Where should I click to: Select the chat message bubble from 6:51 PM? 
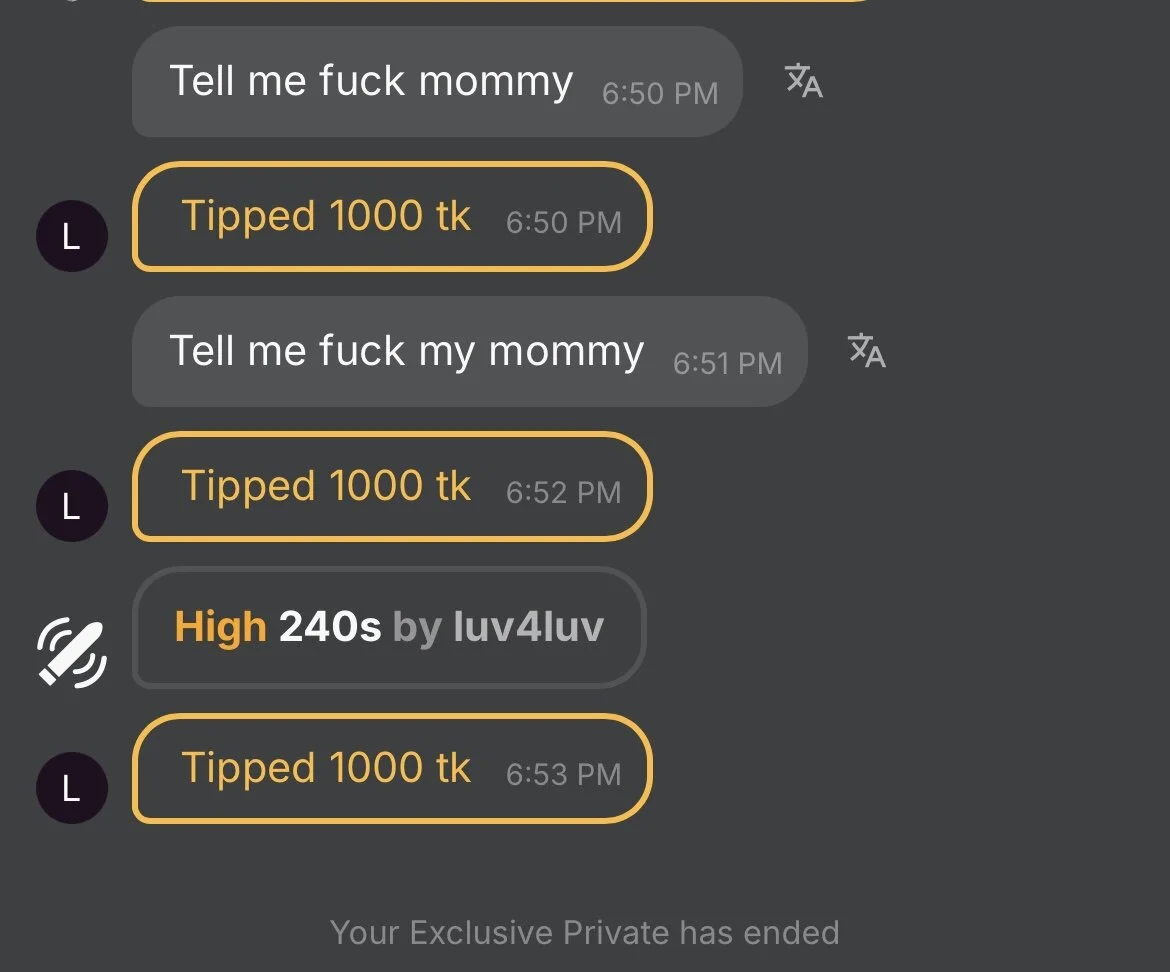point(468,352)
